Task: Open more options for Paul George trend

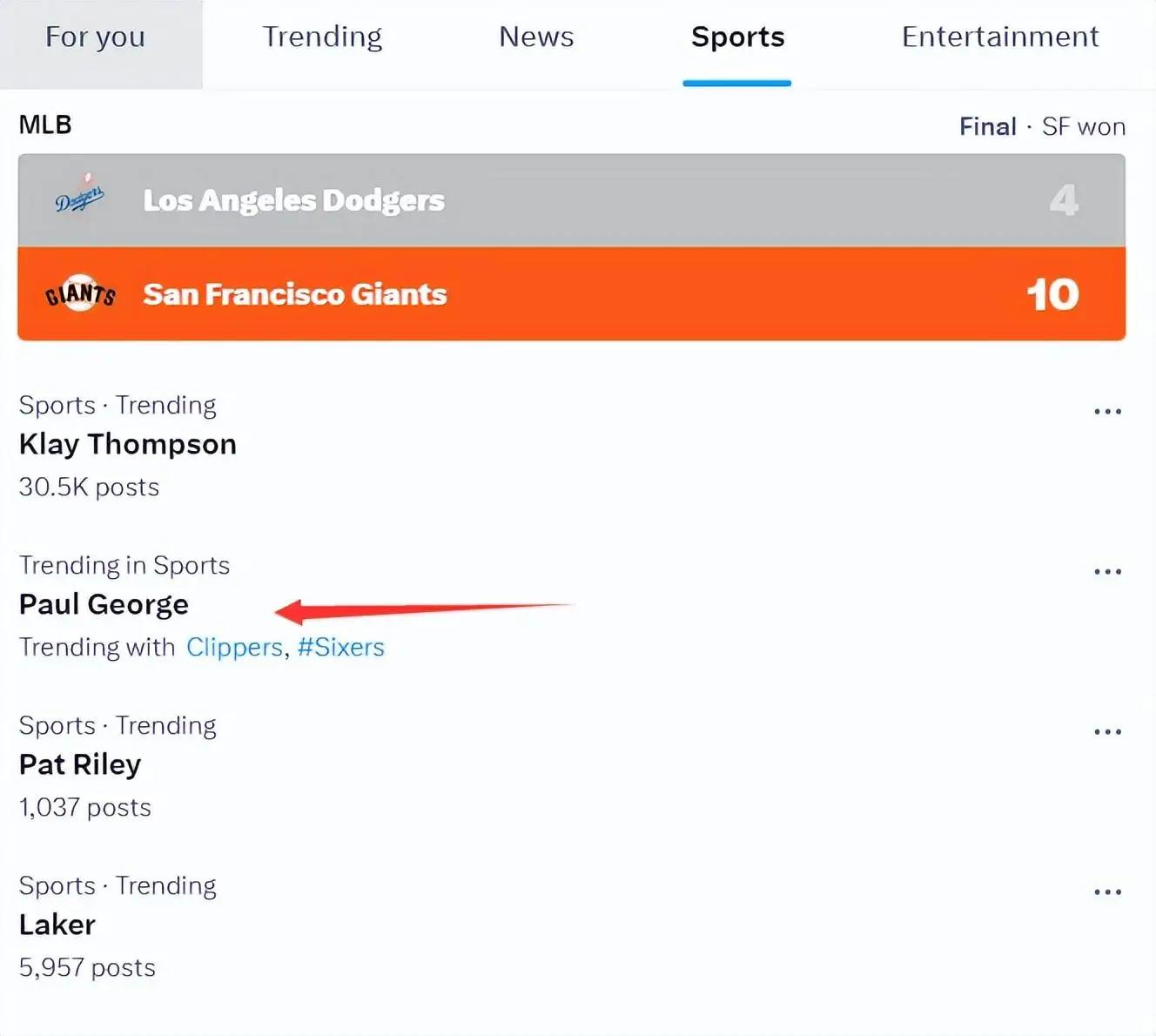Action: point(1107,572)
